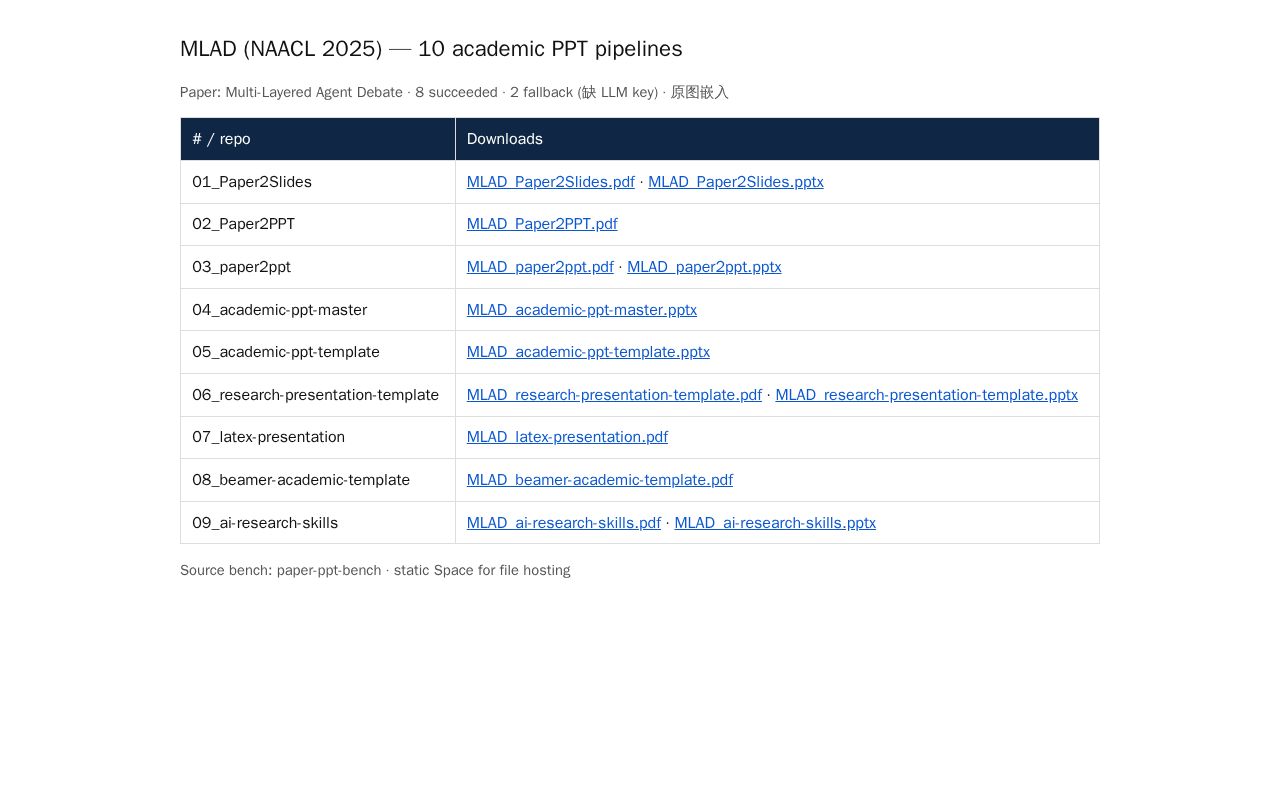Image resolution: width=1280 pixels, height=800 pixels.
Task: Open MLAD_research-presentation-template.pdf
Action: coord(614,395)
